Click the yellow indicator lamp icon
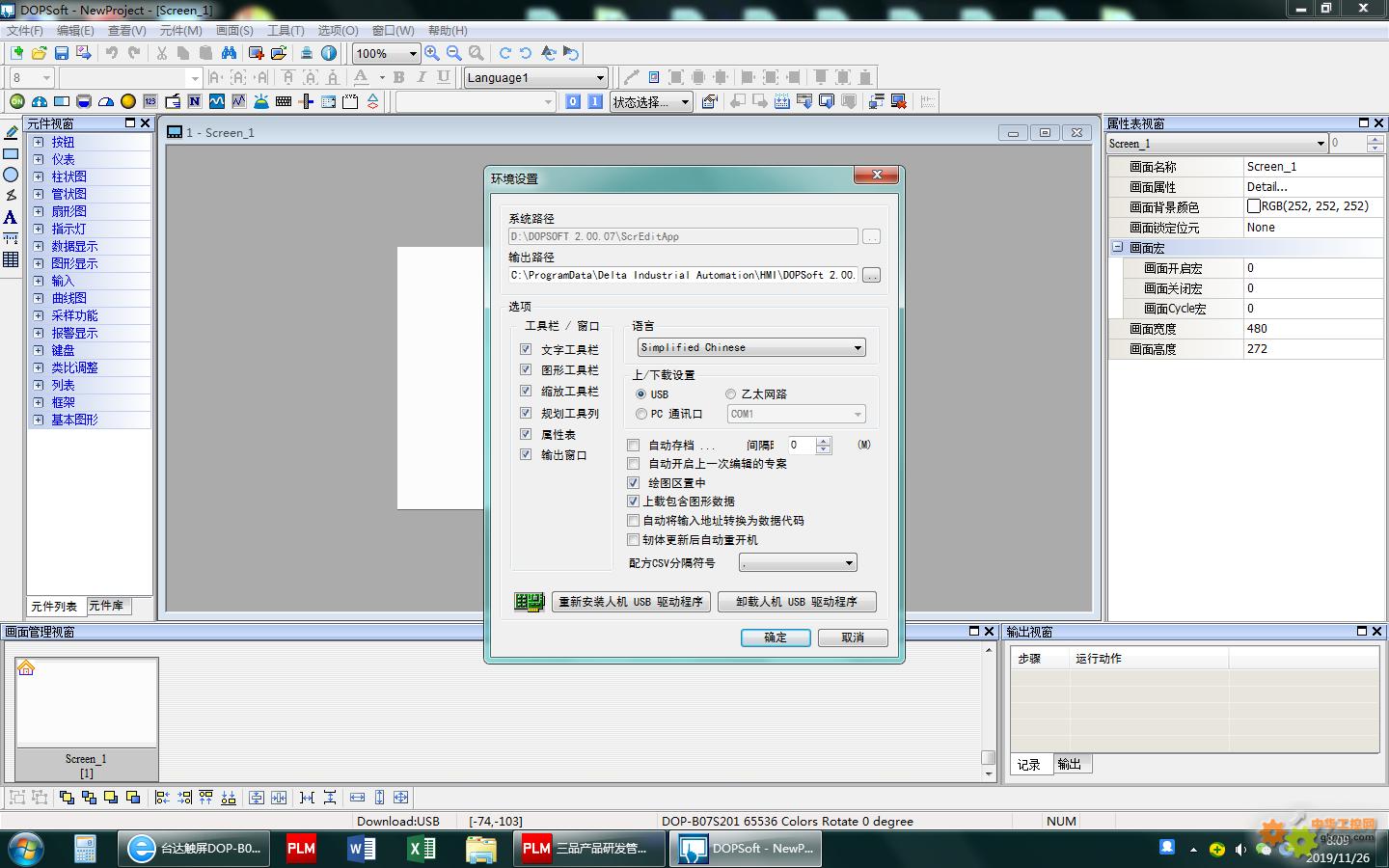The width and height of the screenshot is (1389, 868). tap(128, 101)
